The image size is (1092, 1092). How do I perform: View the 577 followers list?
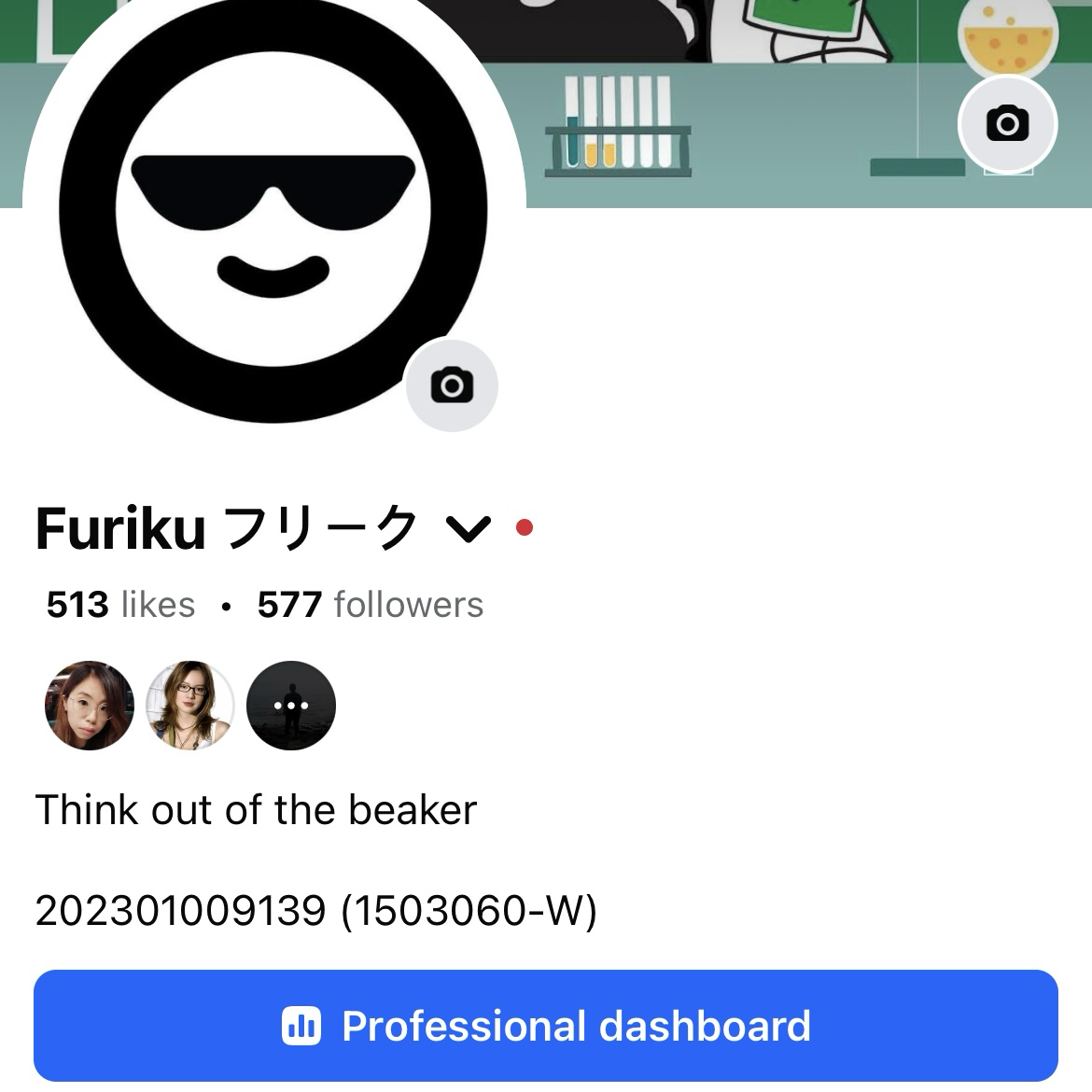(371, 604)
